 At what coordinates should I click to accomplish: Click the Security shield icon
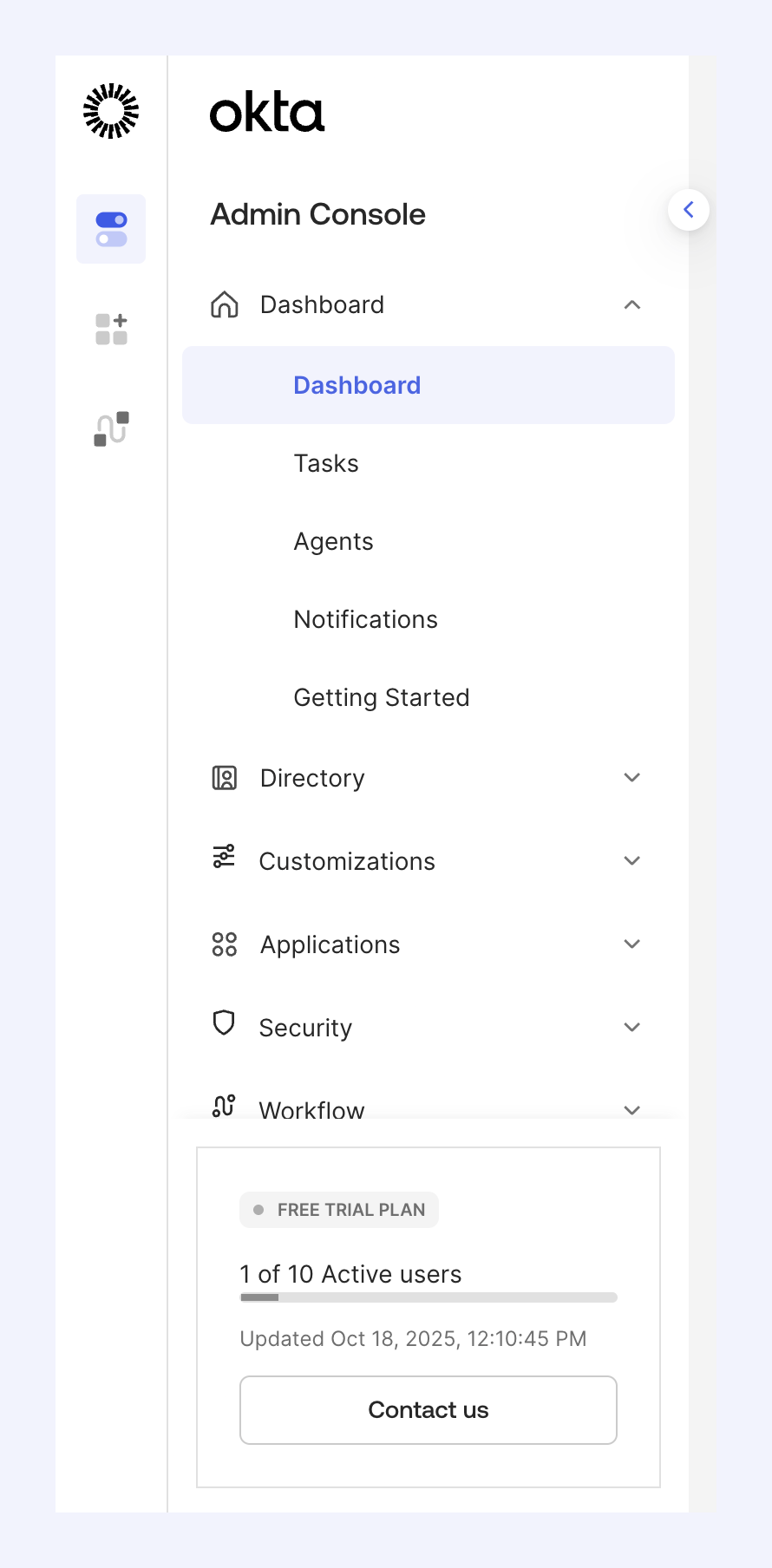pos(225,1023)
